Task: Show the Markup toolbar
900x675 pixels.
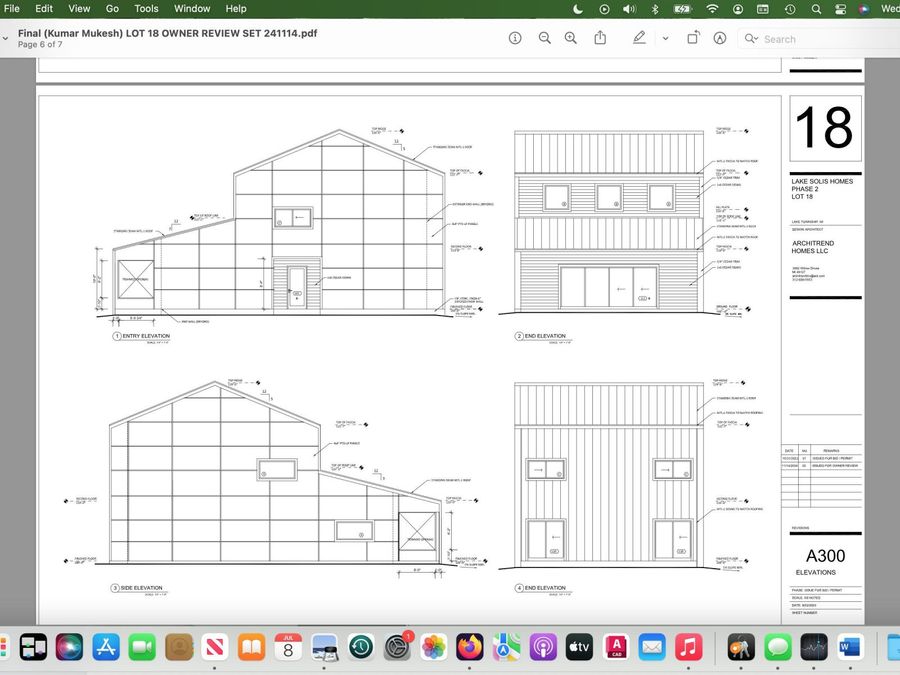Action: click(x=720, y=38)
